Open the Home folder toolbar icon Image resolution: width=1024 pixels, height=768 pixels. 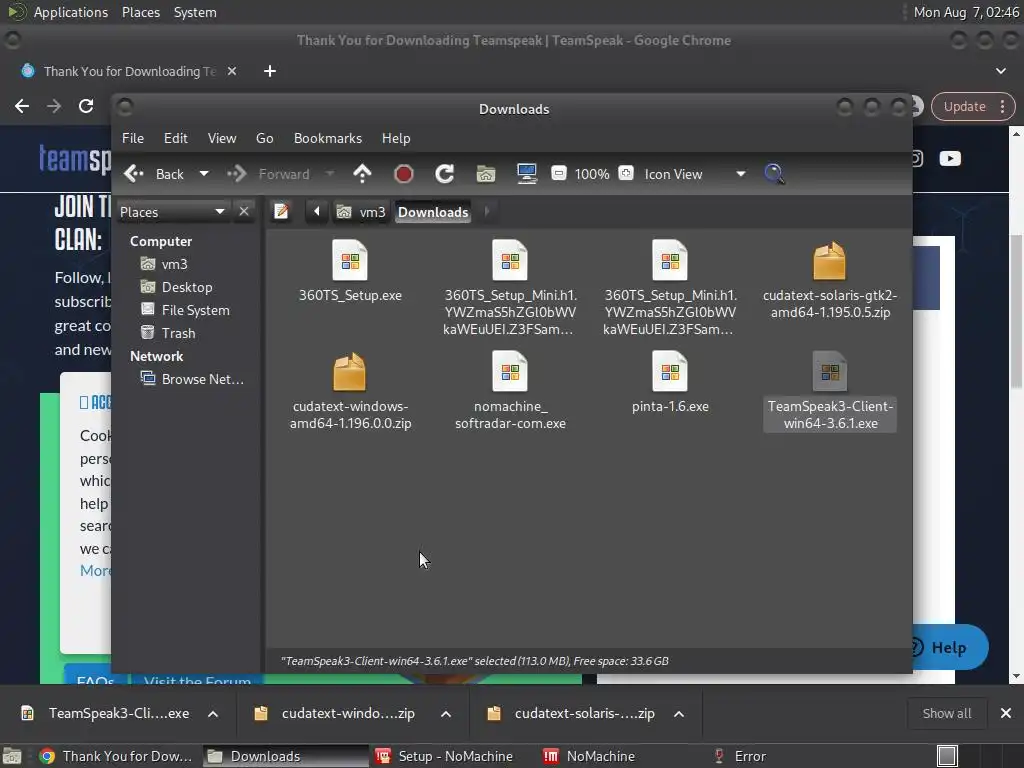(485, 174)
